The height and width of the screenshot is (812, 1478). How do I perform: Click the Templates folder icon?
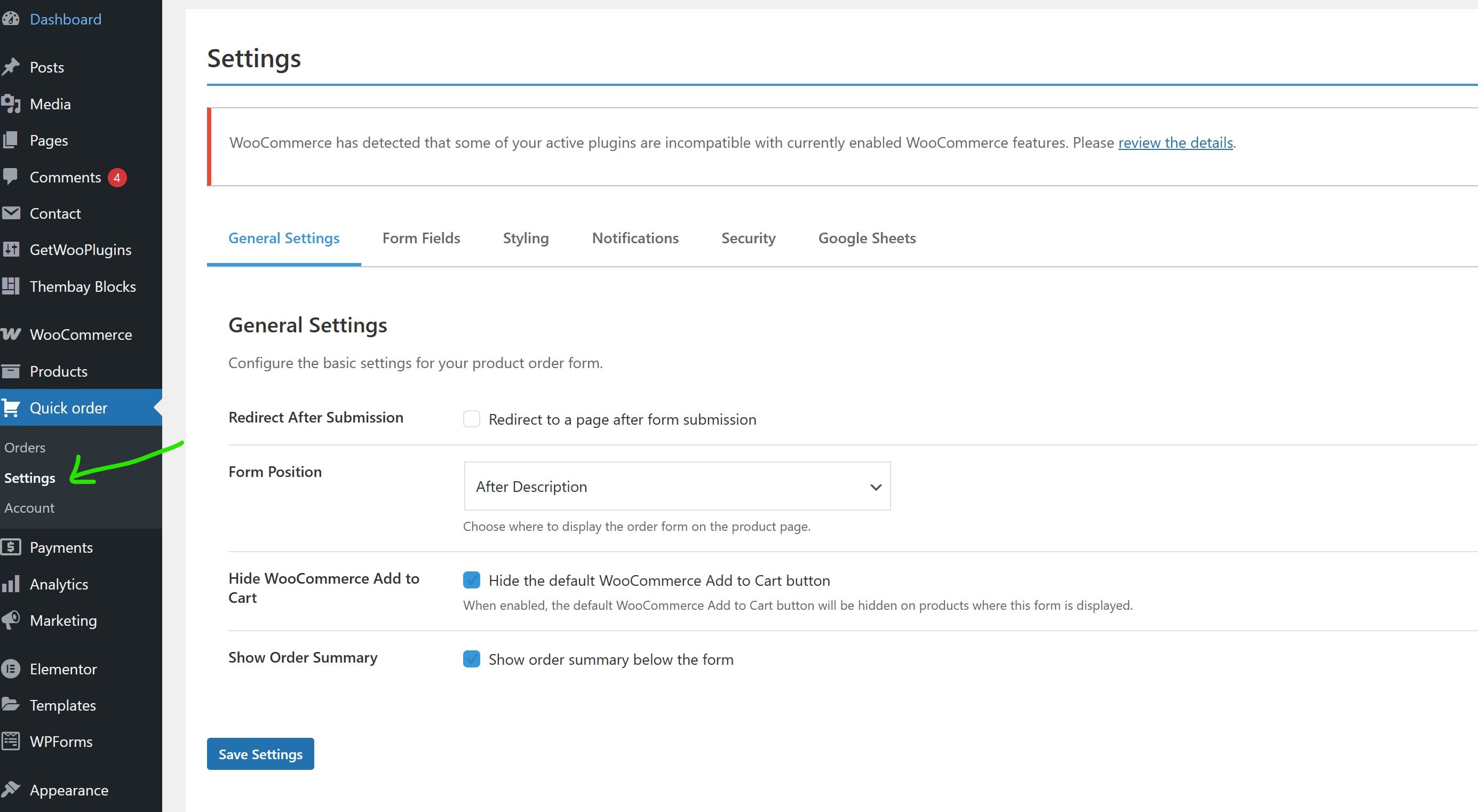(10, 705)
